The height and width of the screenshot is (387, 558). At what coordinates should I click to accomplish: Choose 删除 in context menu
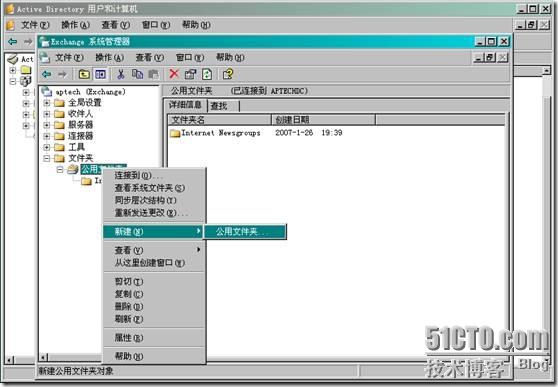click(154, 306)
